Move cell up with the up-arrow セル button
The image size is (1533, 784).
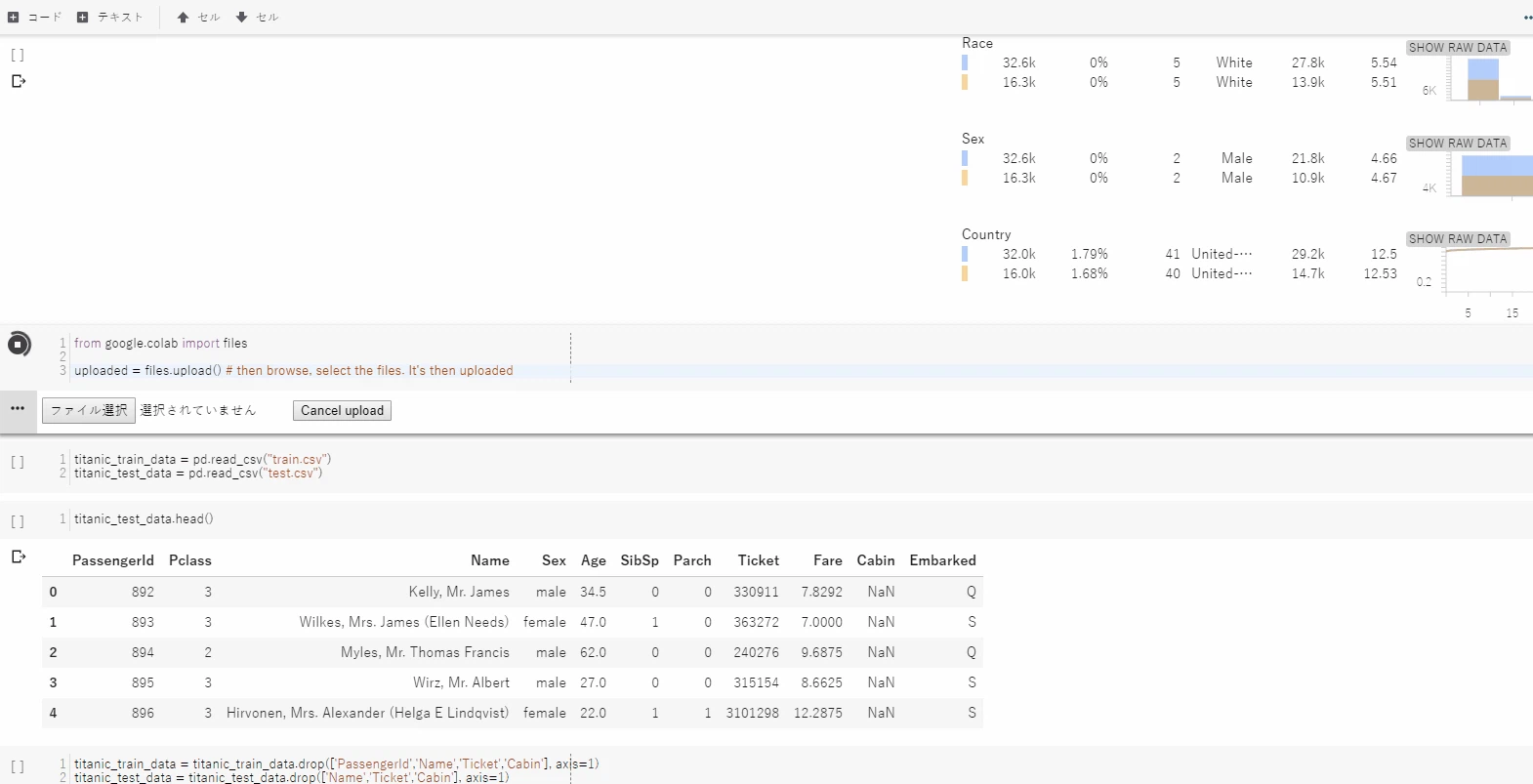(x=198, y=17)
